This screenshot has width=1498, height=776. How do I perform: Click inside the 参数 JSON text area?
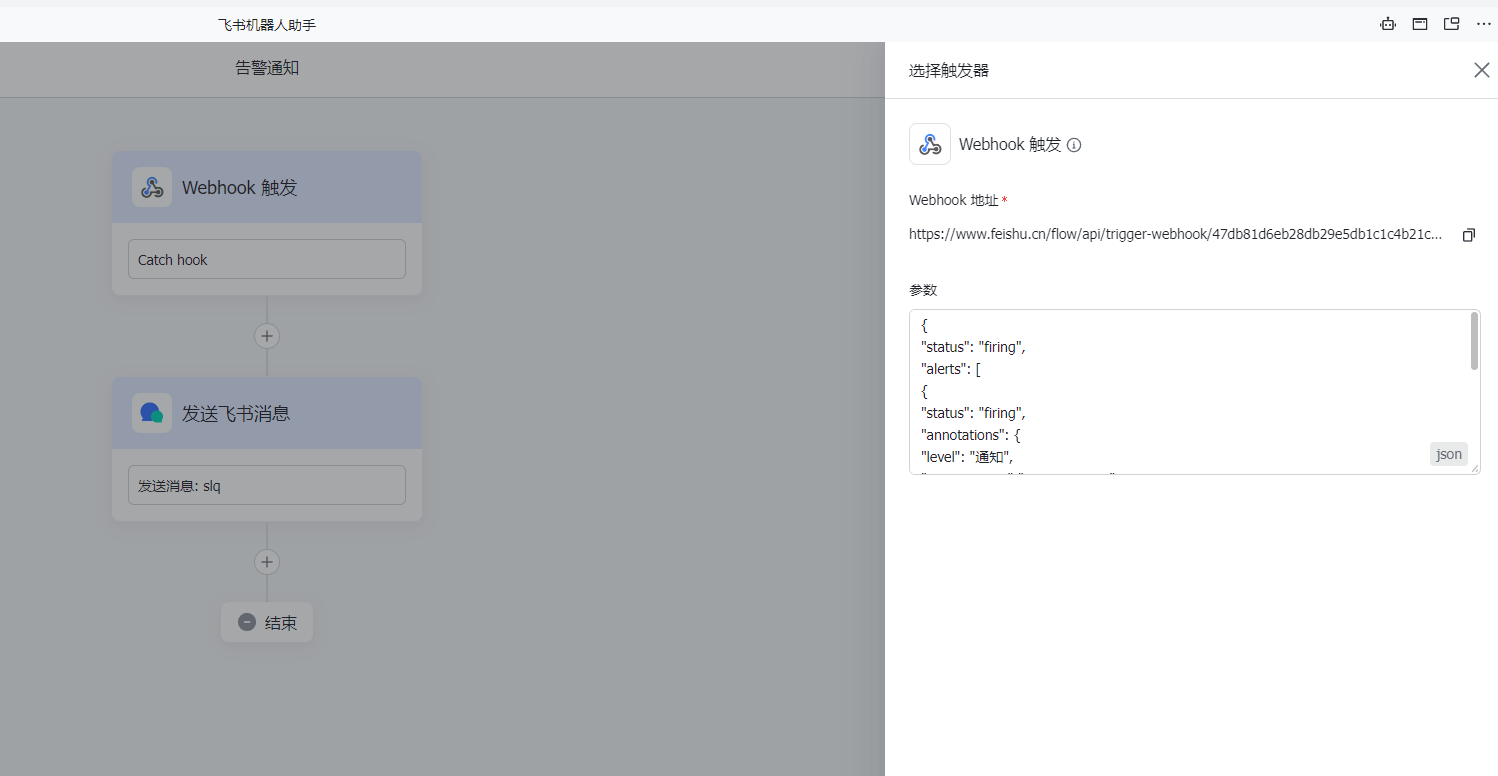click(x=1194, y=392)
